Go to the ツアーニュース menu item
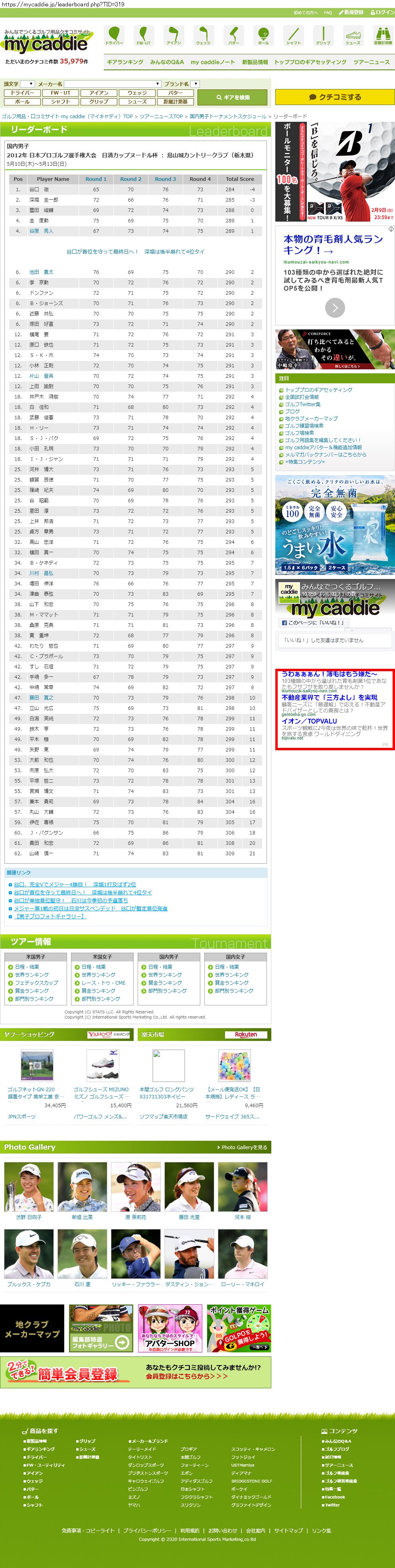This screenshot has height=1568, width=395. (x=371, y=62)
